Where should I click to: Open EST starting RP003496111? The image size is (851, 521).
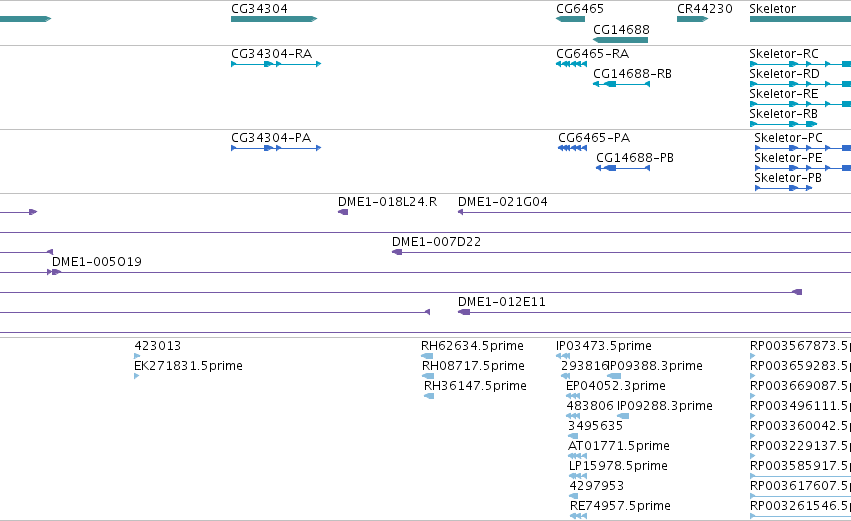[800, 406]
